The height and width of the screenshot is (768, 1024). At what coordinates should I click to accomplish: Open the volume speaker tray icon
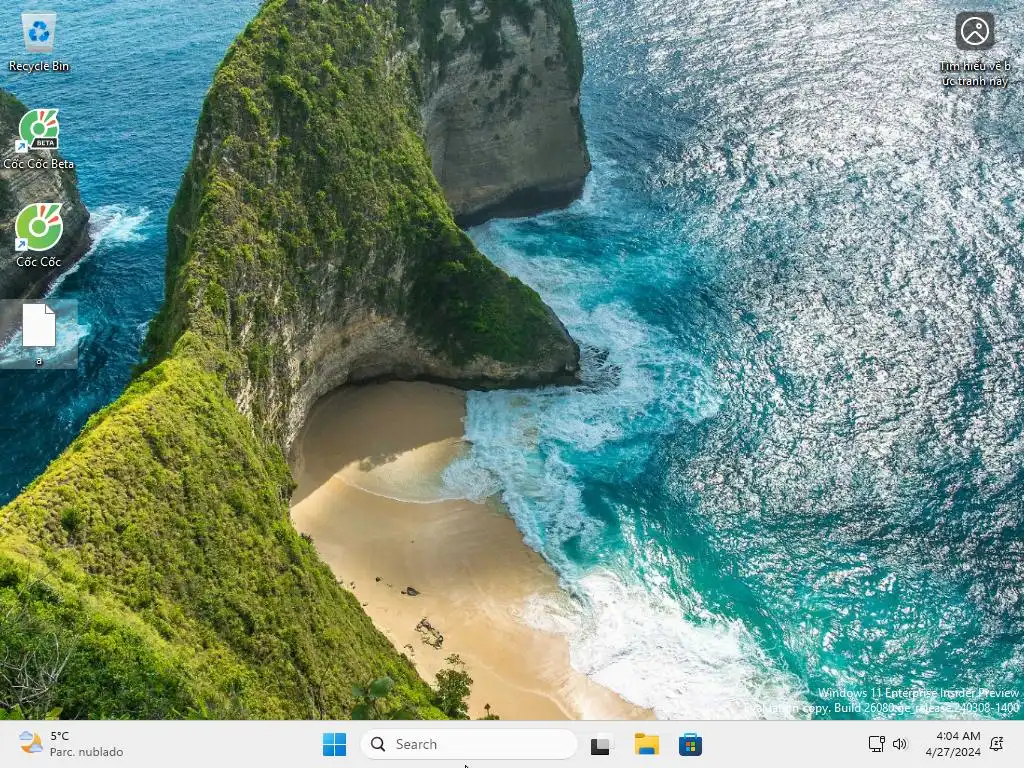(x=900, y=744)
